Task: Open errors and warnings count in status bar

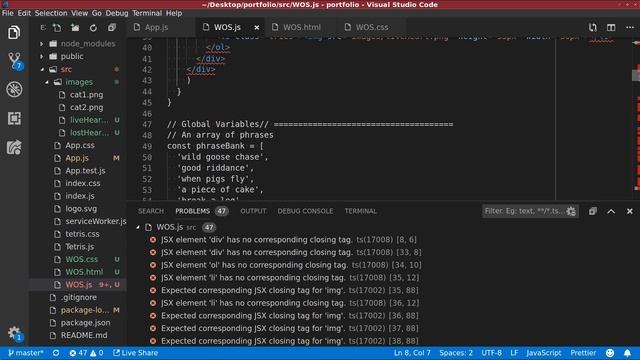Action: [x=86, y=353]
